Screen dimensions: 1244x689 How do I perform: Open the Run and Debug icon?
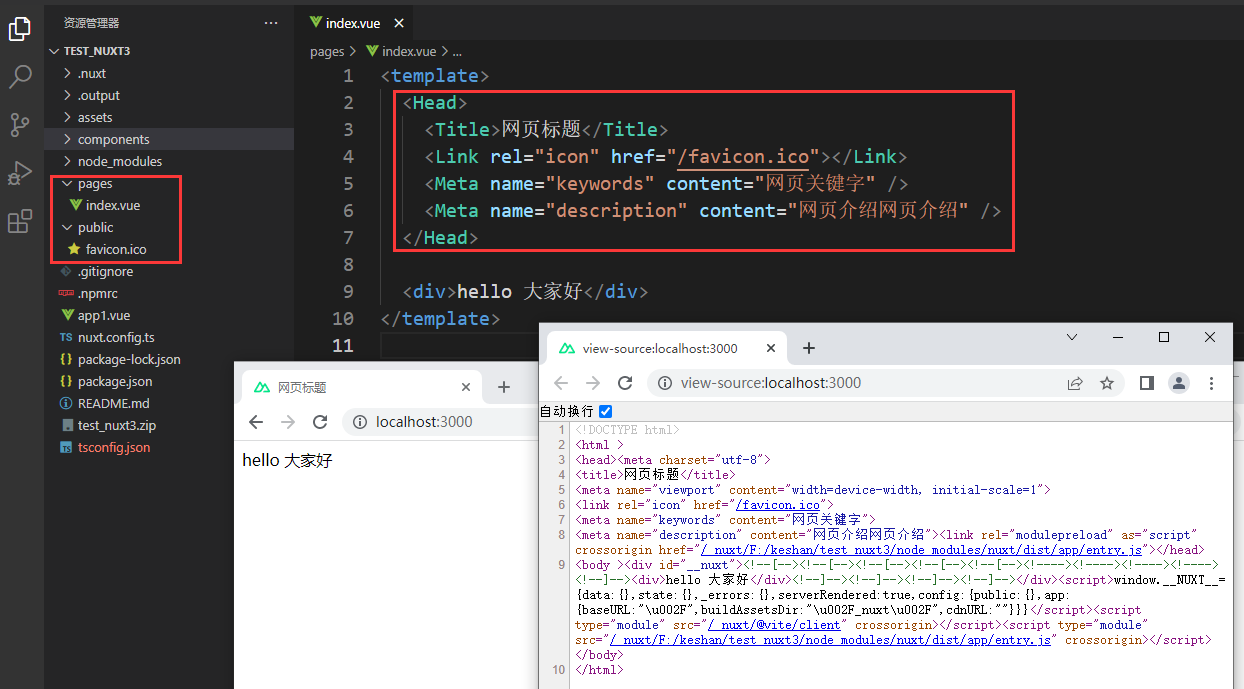pyautogui.click(x=20, y=173)
